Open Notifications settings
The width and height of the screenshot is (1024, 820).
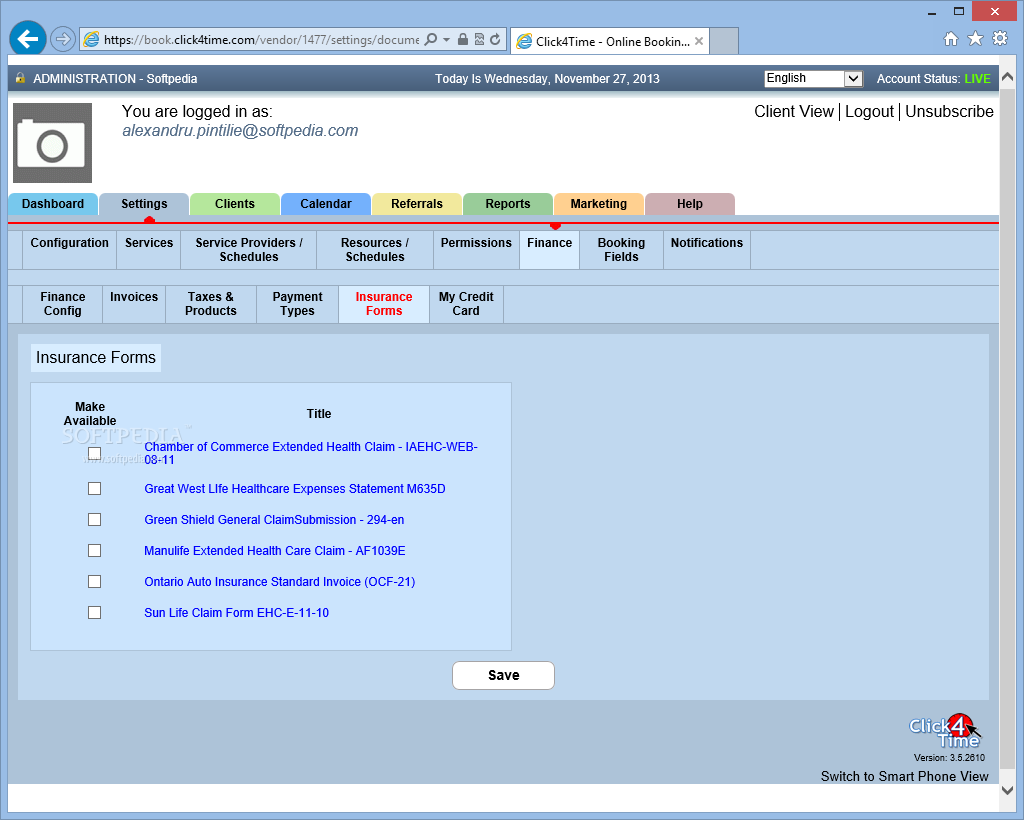pos(707,249)
